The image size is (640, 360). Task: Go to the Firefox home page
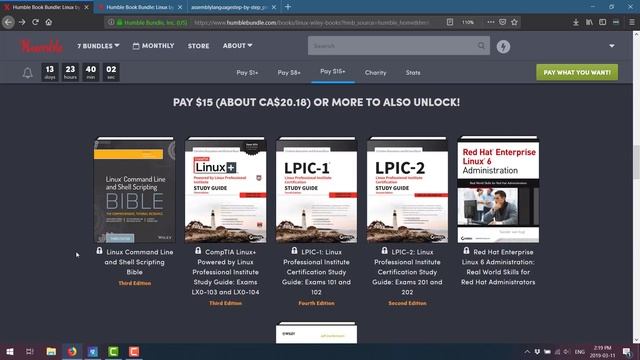[49, 22]
